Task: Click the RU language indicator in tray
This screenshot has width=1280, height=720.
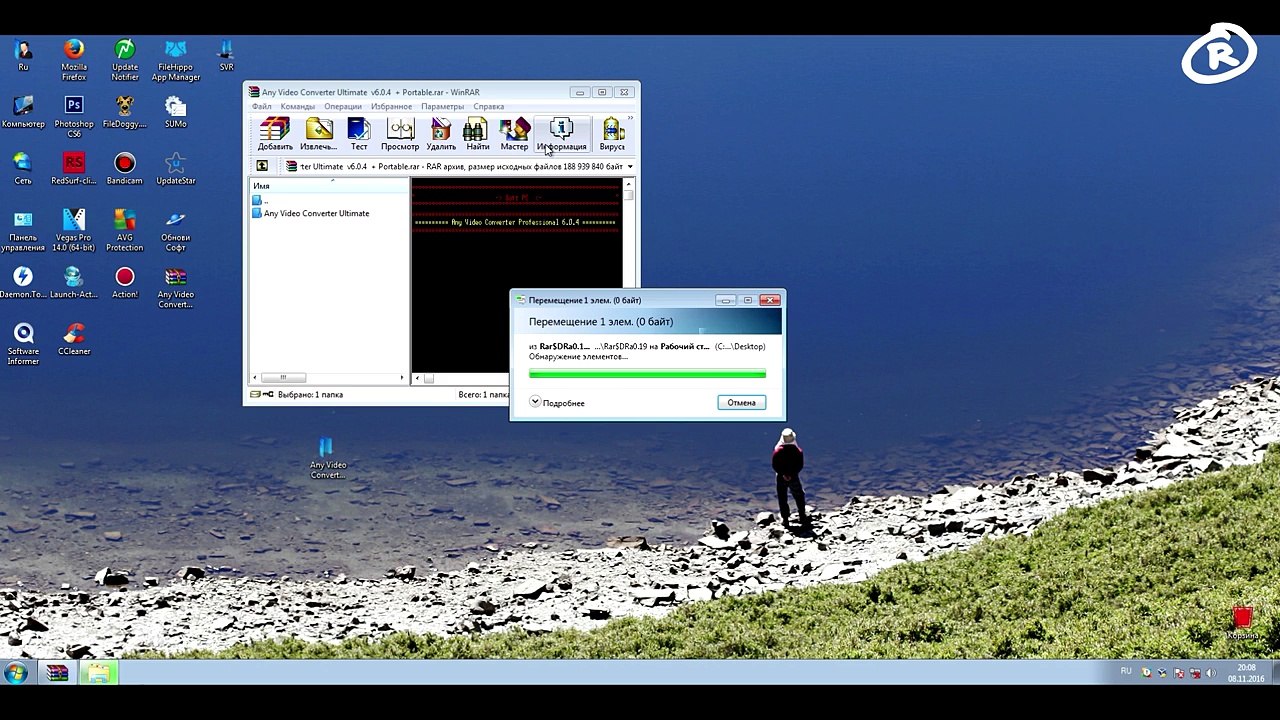Action: pyautogui.click(x=1126, y=672)
